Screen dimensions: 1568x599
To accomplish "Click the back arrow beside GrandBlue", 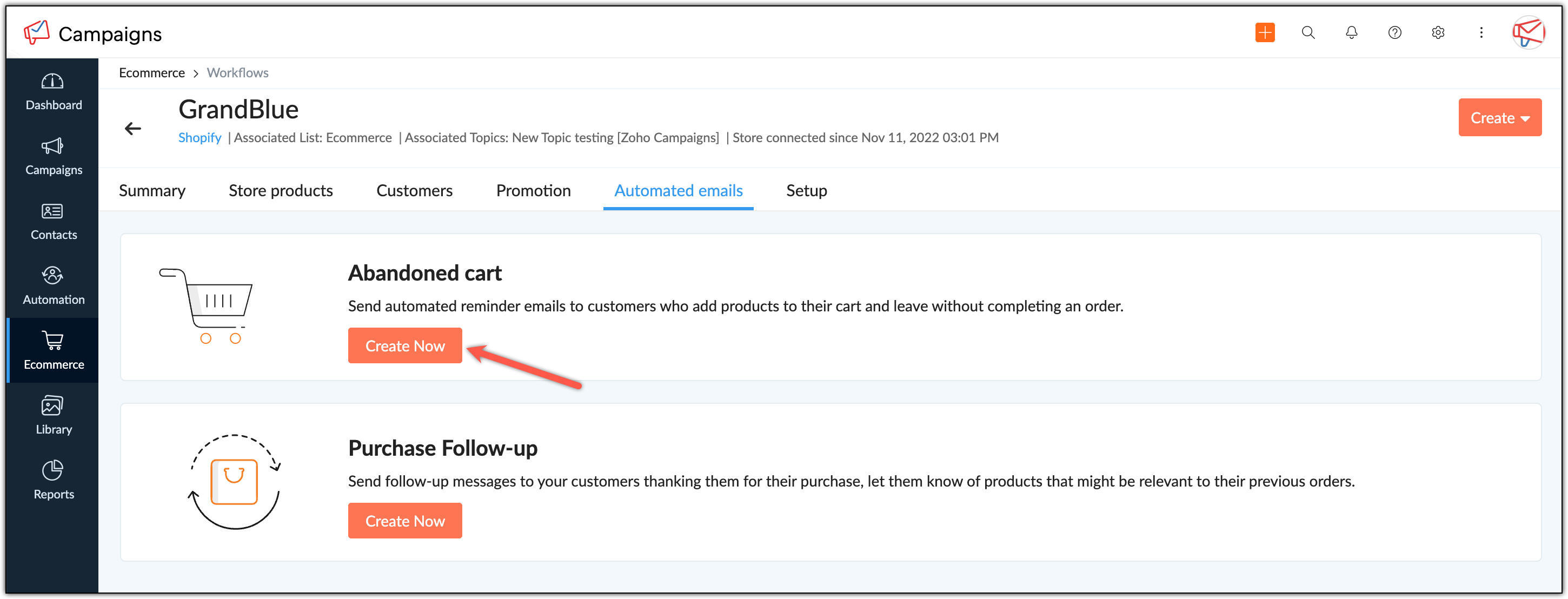I will click(x=132, y=129).
